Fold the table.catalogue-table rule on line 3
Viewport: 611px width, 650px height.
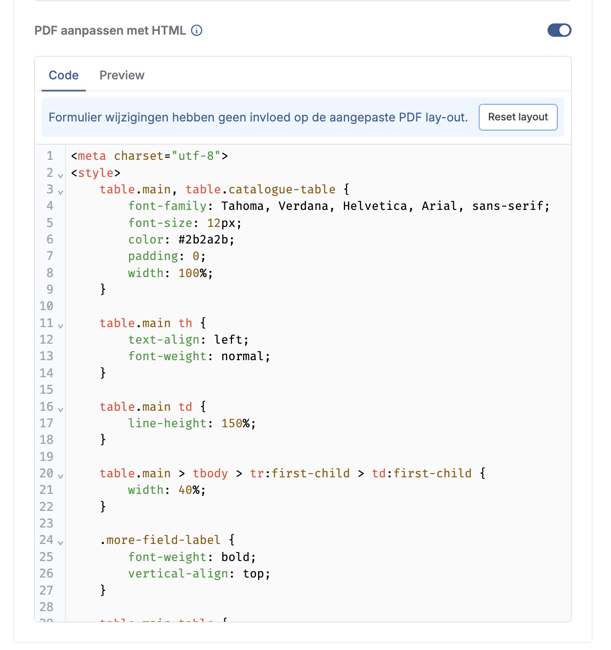60,191
